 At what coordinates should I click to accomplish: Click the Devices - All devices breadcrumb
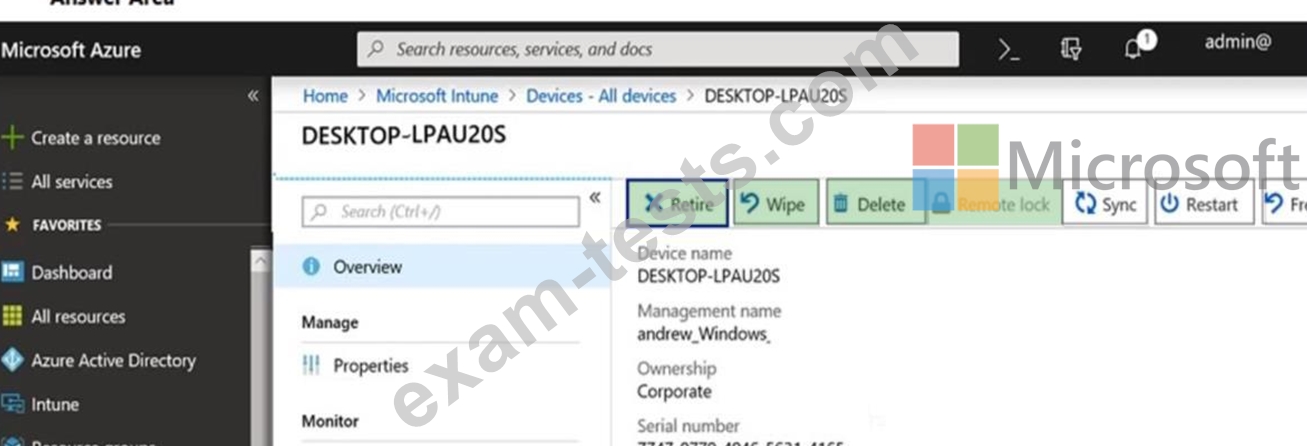(601, 96)
